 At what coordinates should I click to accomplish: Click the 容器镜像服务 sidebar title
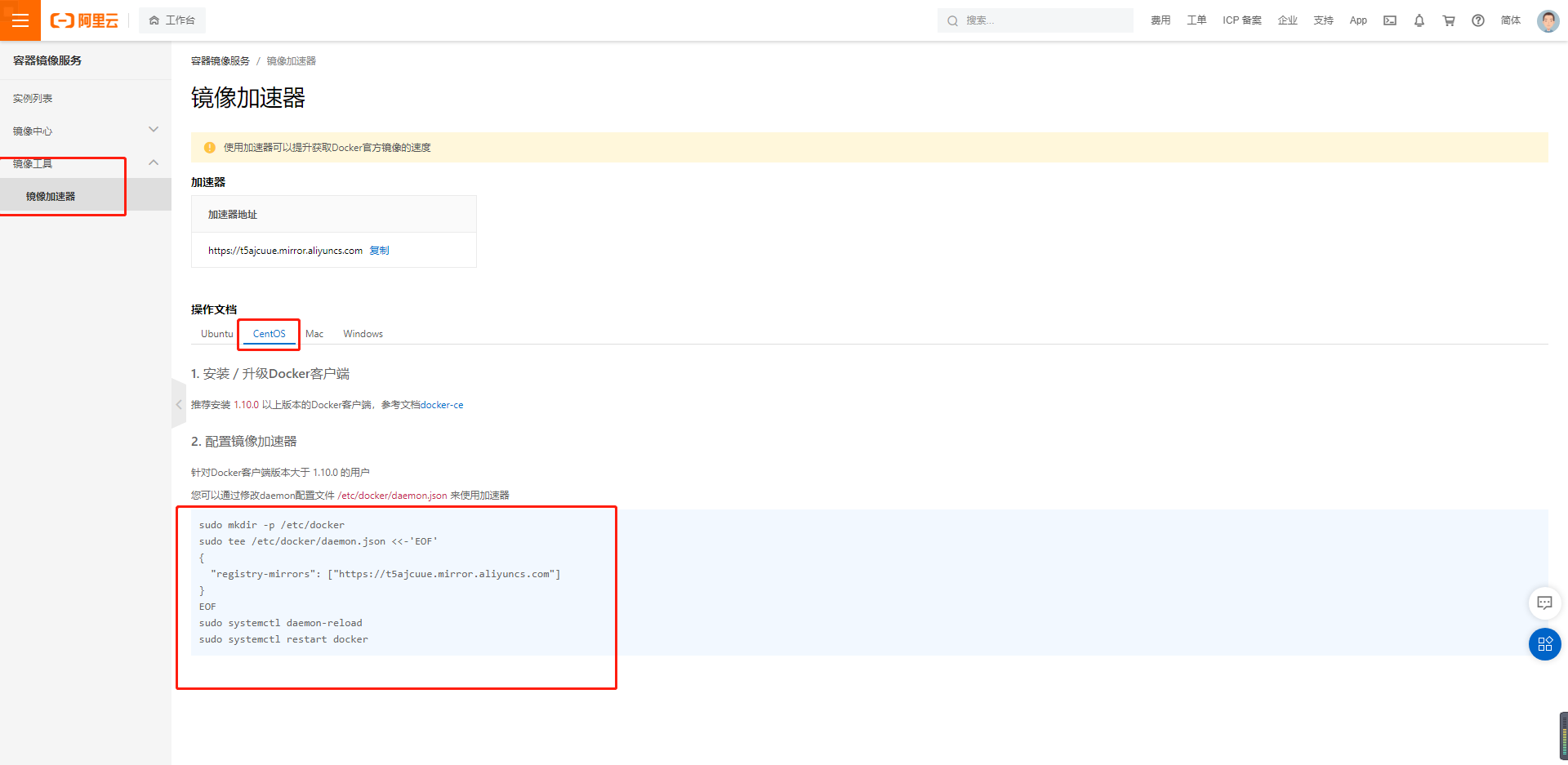pyautogui.click(x=47, y=60)
